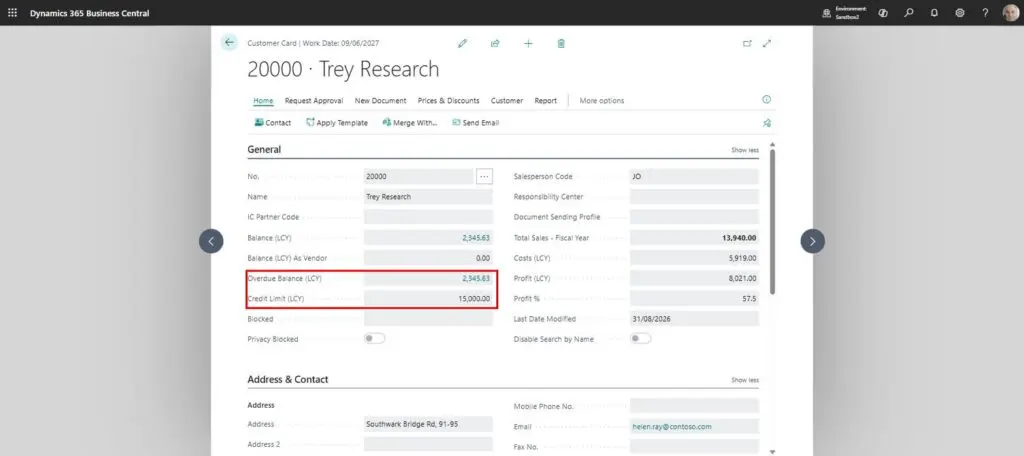Image resolution: width=1024 pixels, height=456 pixels.
Task: Collapse the General section header
Action: pos(264,150)
